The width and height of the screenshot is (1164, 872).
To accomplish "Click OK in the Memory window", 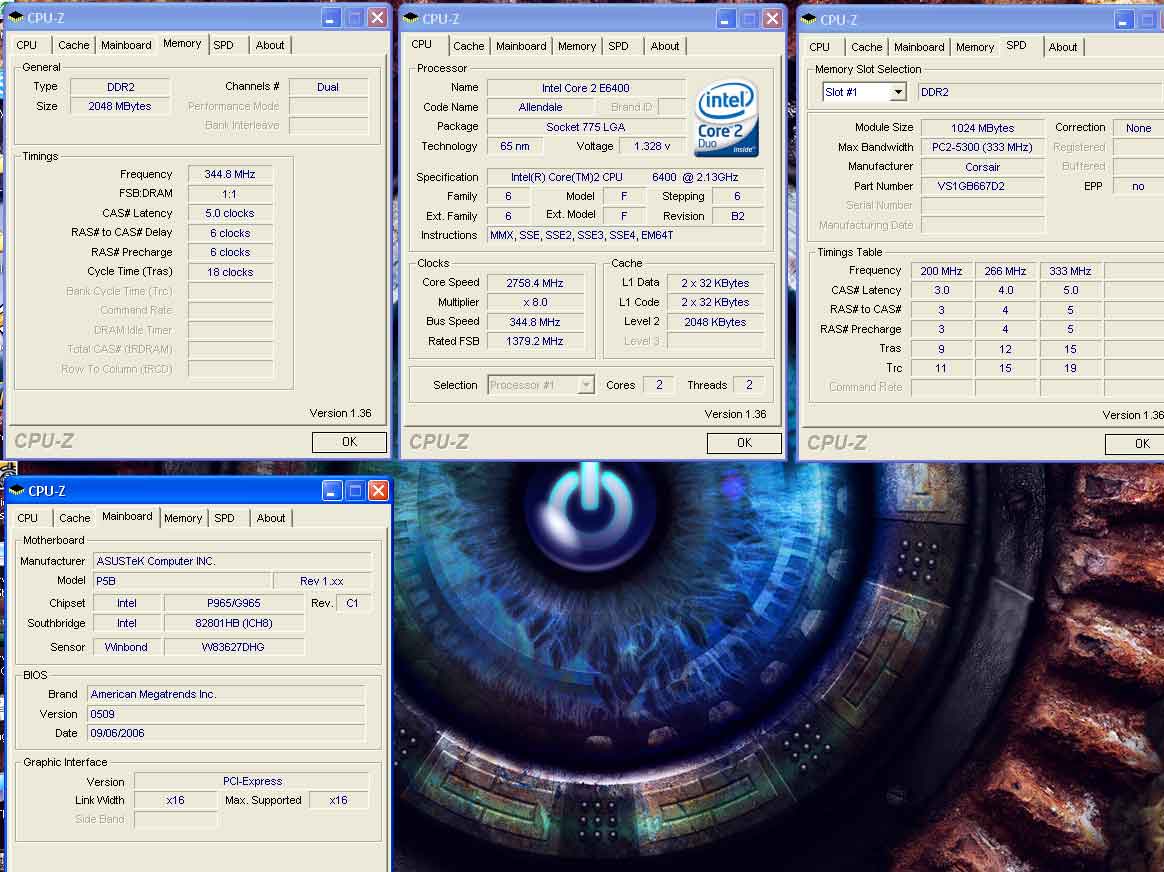I will click(350, 442).
